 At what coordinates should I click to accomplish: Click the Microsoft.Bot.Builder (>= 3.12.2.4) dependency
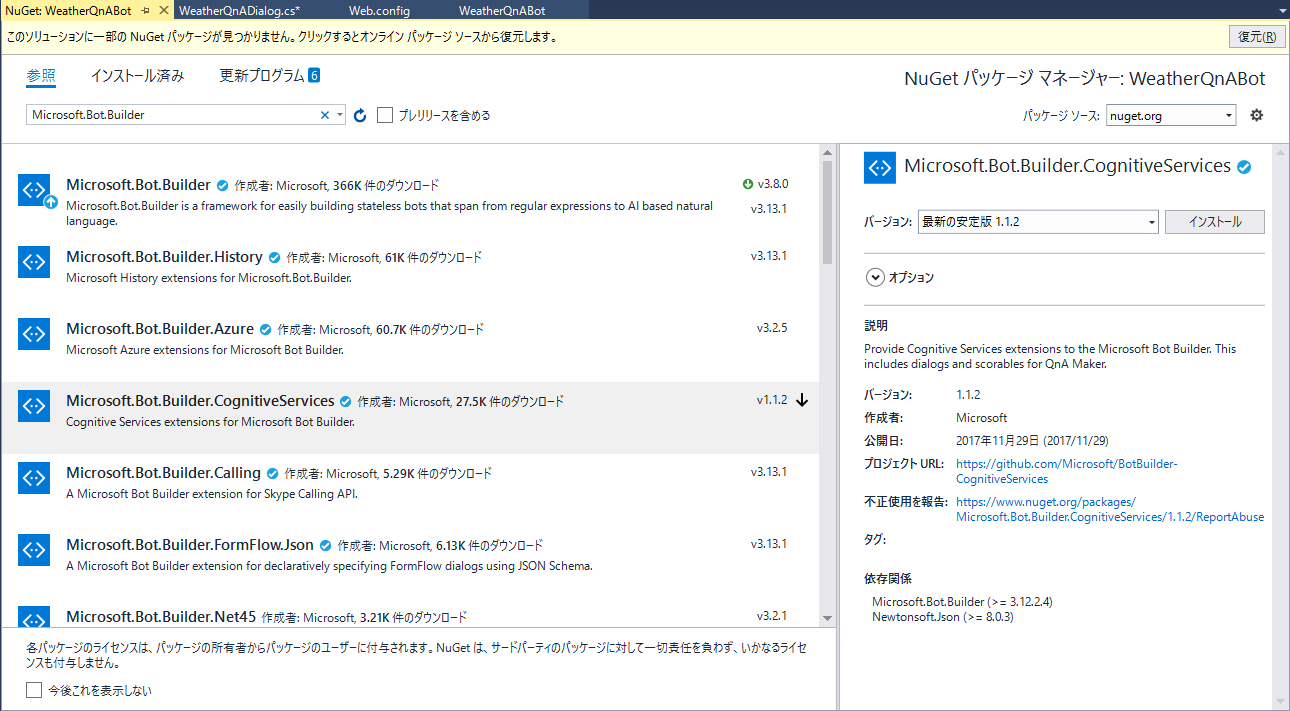[x=962, y=602]
